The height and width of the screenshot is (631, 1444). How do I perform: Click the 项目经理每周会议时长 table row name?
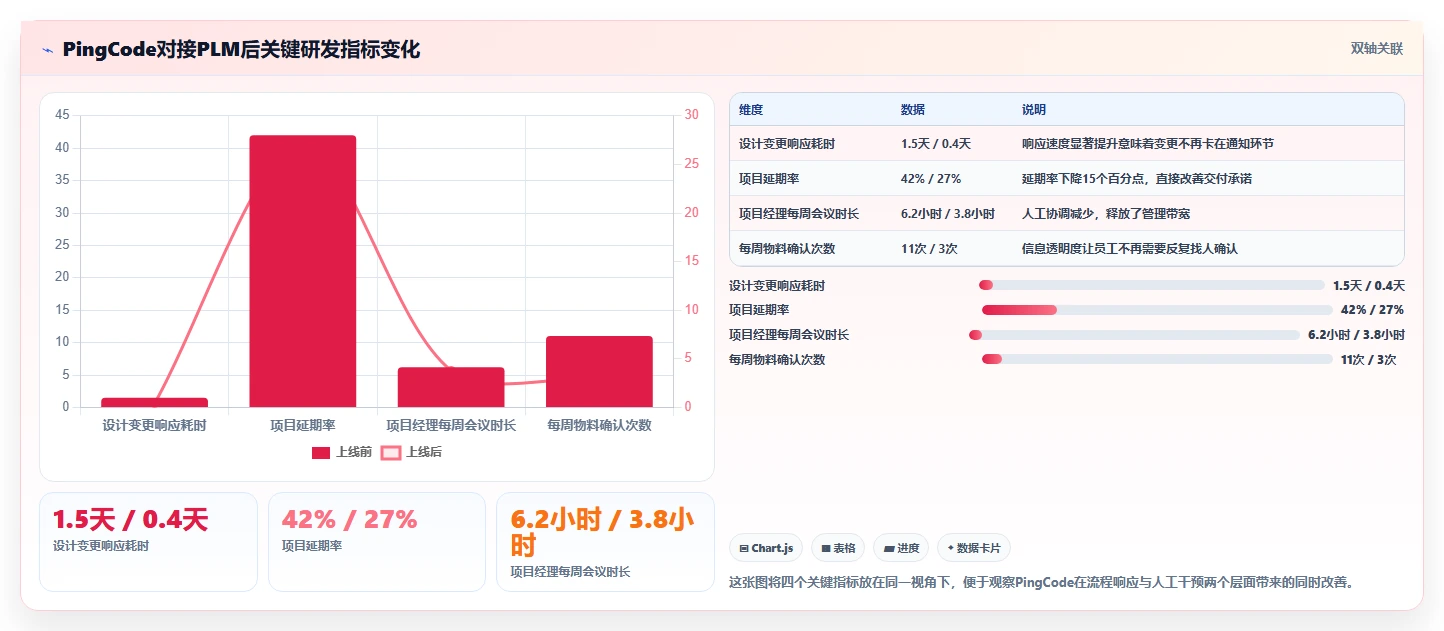(799, 213)
